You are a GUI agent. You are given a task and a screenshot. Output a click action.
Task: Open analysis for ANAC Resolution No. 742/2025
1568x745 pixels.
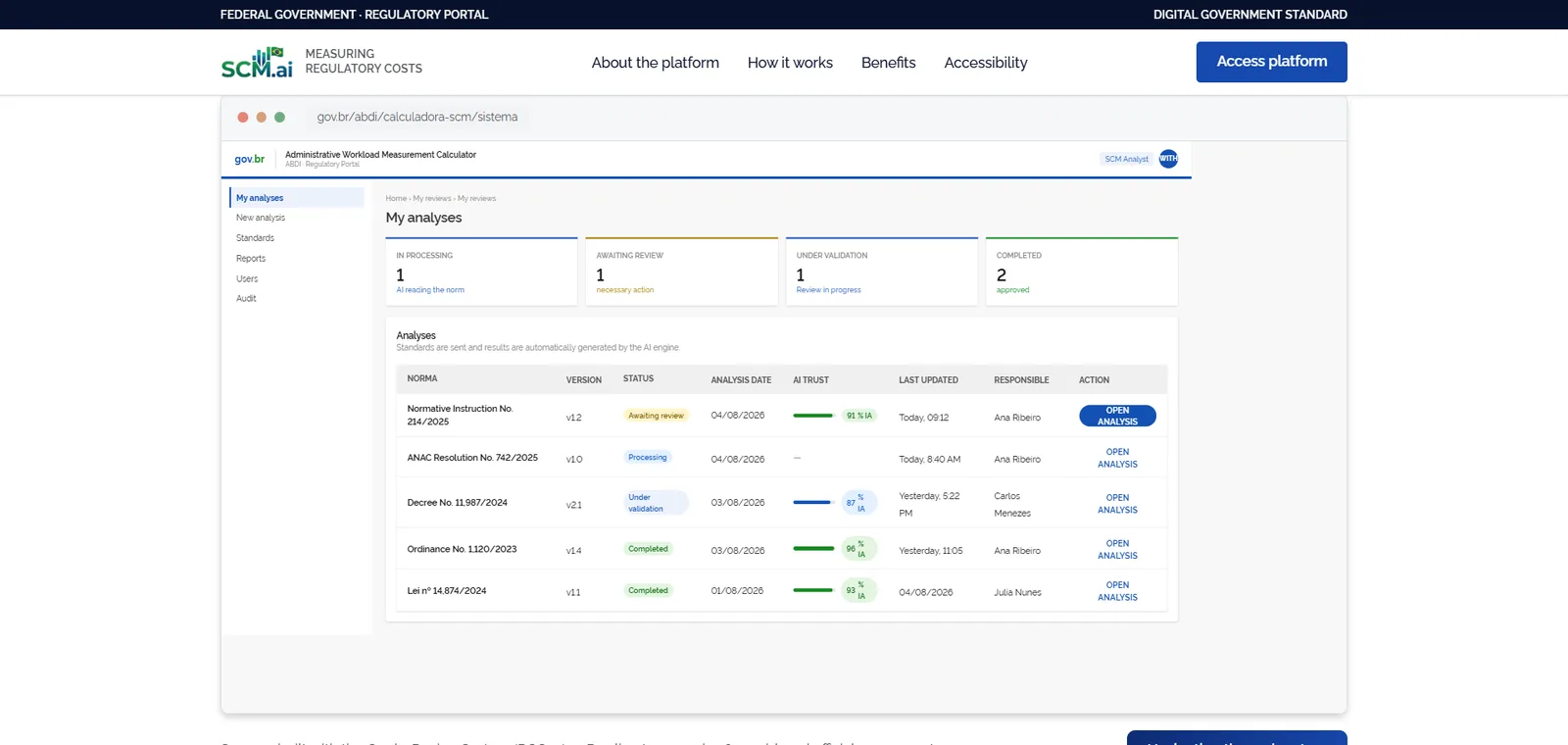tap(1117, 458)
